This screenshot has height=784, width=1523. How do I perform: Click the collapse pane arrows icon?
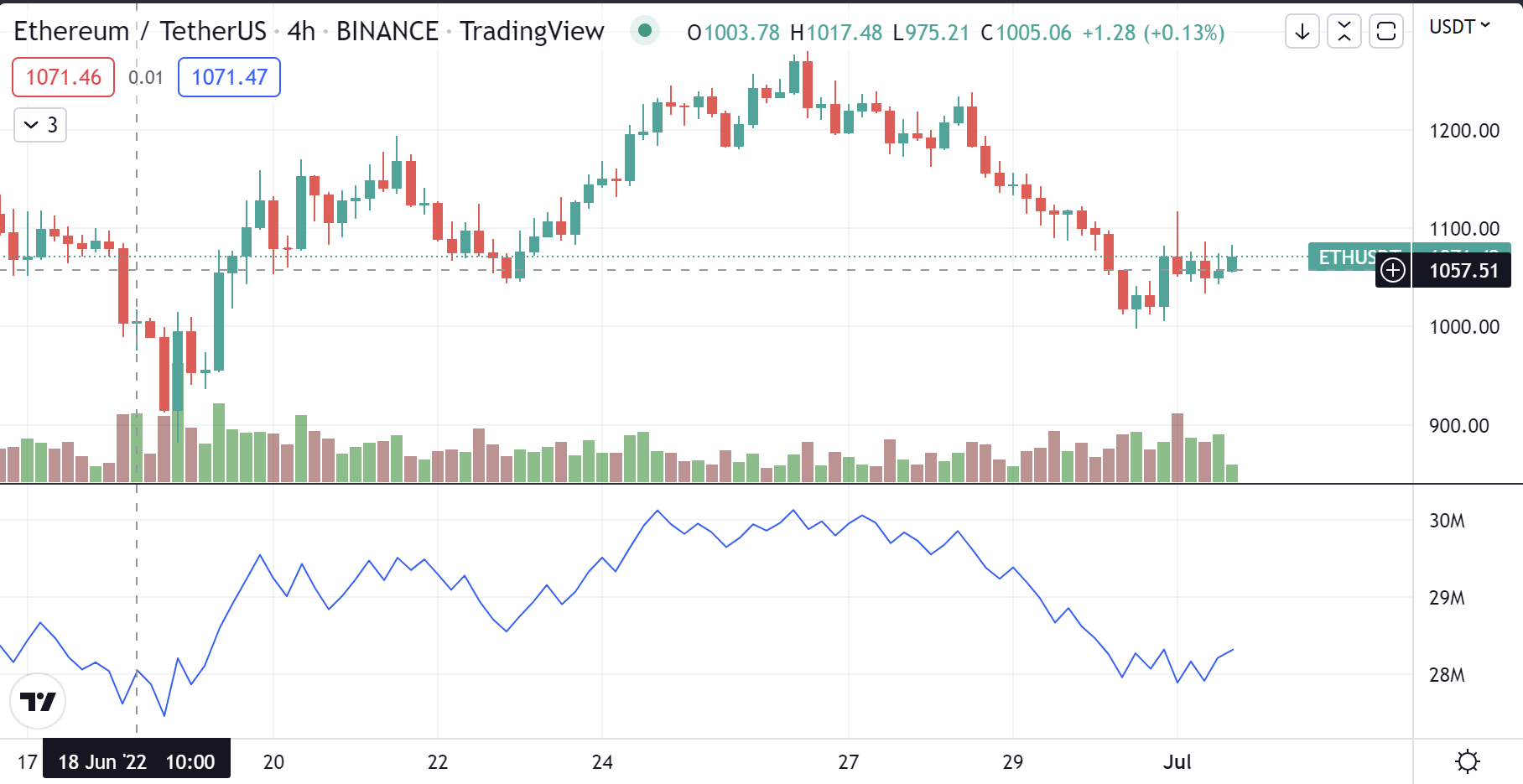1344,32
